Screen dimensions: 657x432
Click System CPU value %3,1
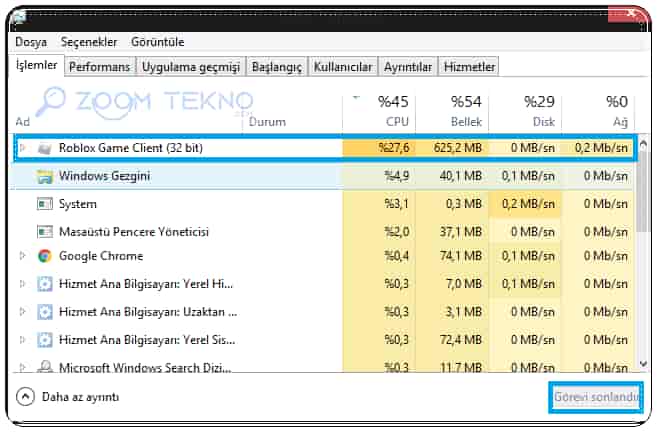pyautogui.click(x=396, y=204)
